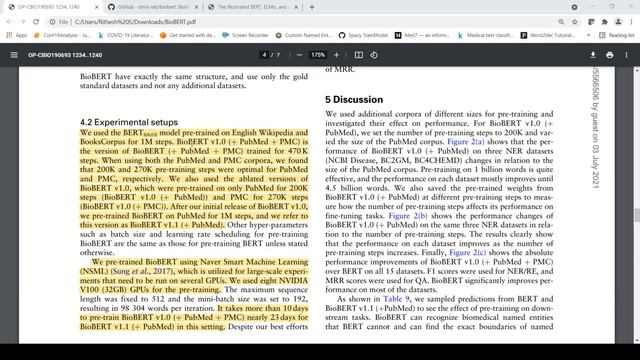Screen dimensions: 640x360
Task: Click the fit to page icon
Action: (358, 55)
